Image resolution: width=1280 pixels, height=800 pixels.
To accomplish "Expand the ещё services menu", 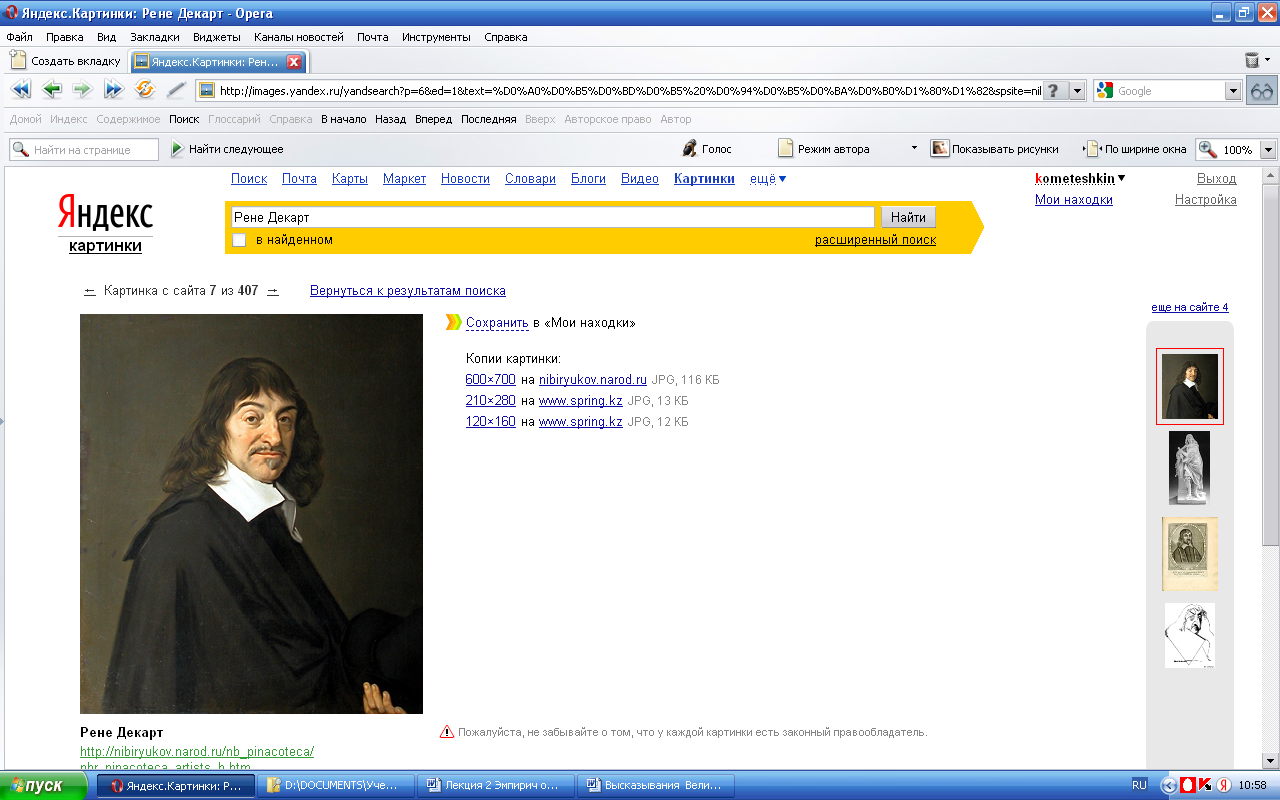I will click(x=768, y=179).
